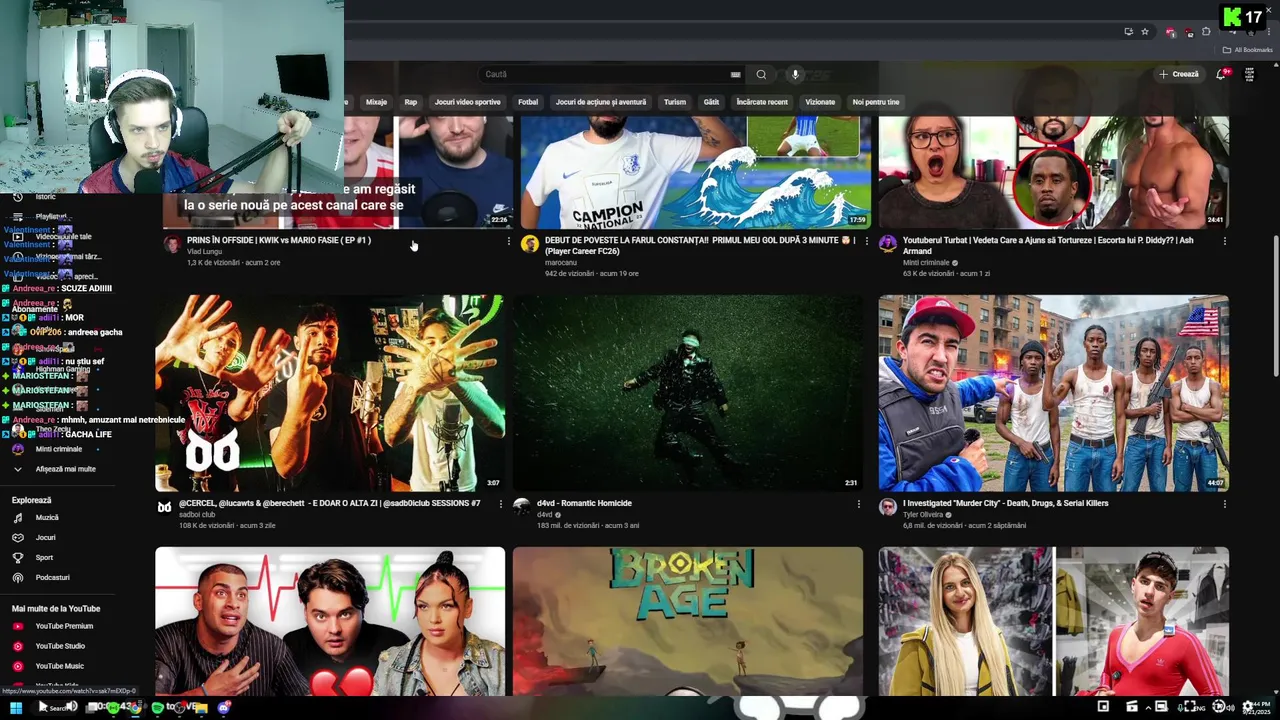The height and width of the screenshot is (720, 1280).
Task: Open Minti criminale subscription in sidebar
Action: (x=59, y=449)
